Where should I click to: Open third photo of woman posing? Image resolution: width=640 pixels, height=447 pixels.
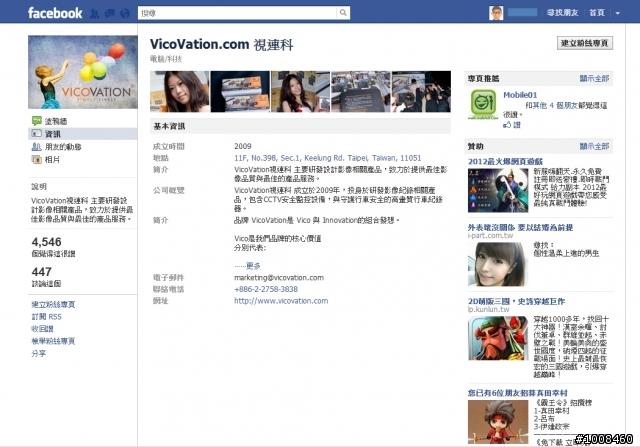tap(300, 91)
